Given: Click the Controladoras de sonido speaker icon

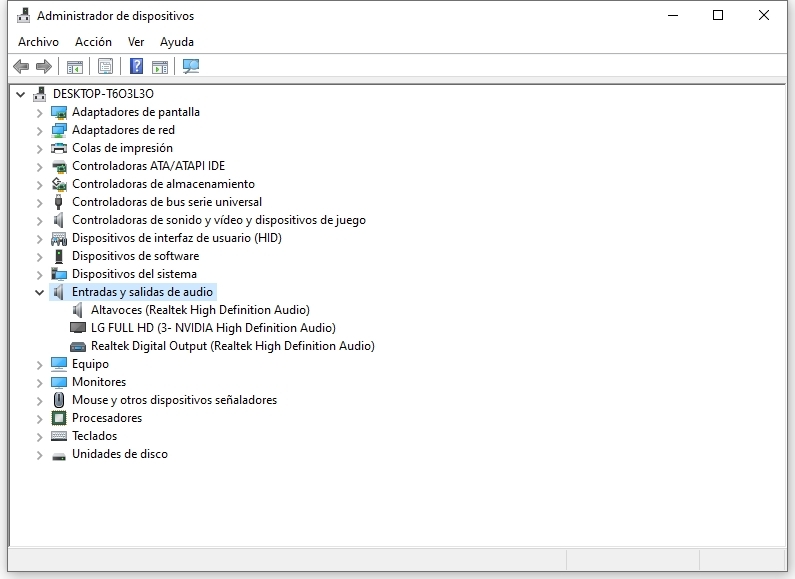Looking at the screenshot, I should pyautogui.click(x=59, y=220).
